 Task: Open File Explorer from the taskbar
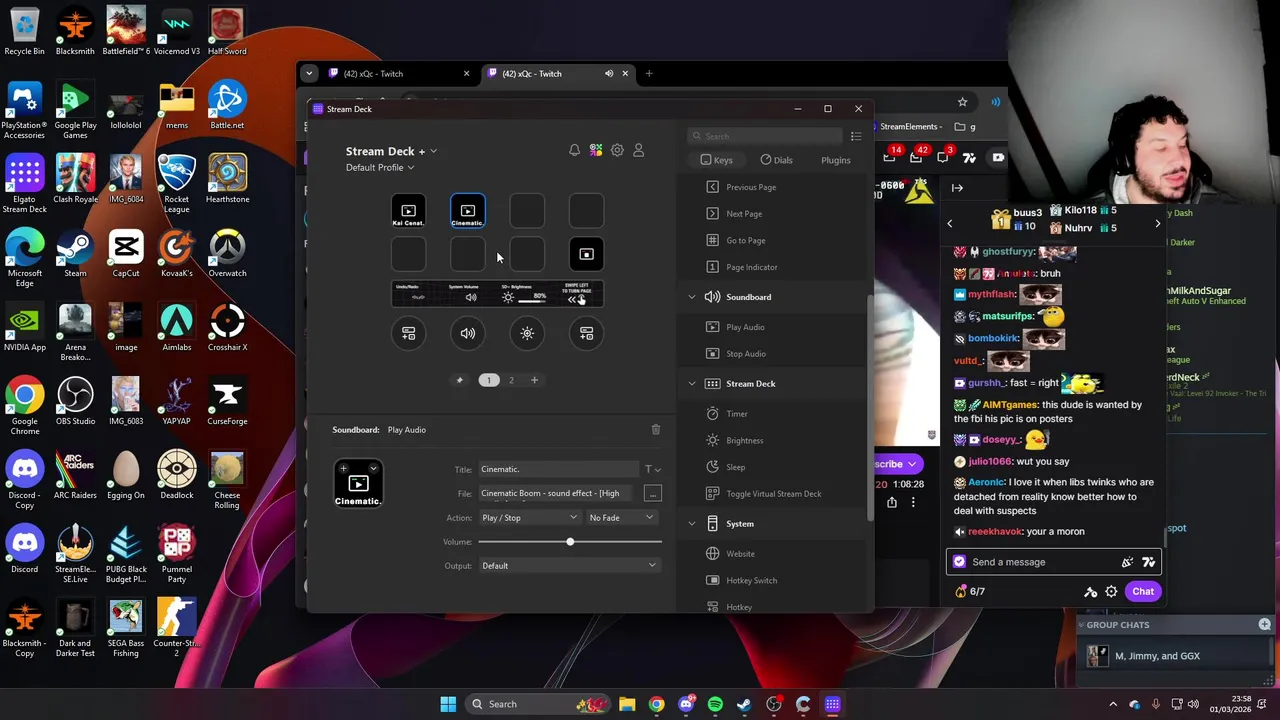tap(627, 704)
